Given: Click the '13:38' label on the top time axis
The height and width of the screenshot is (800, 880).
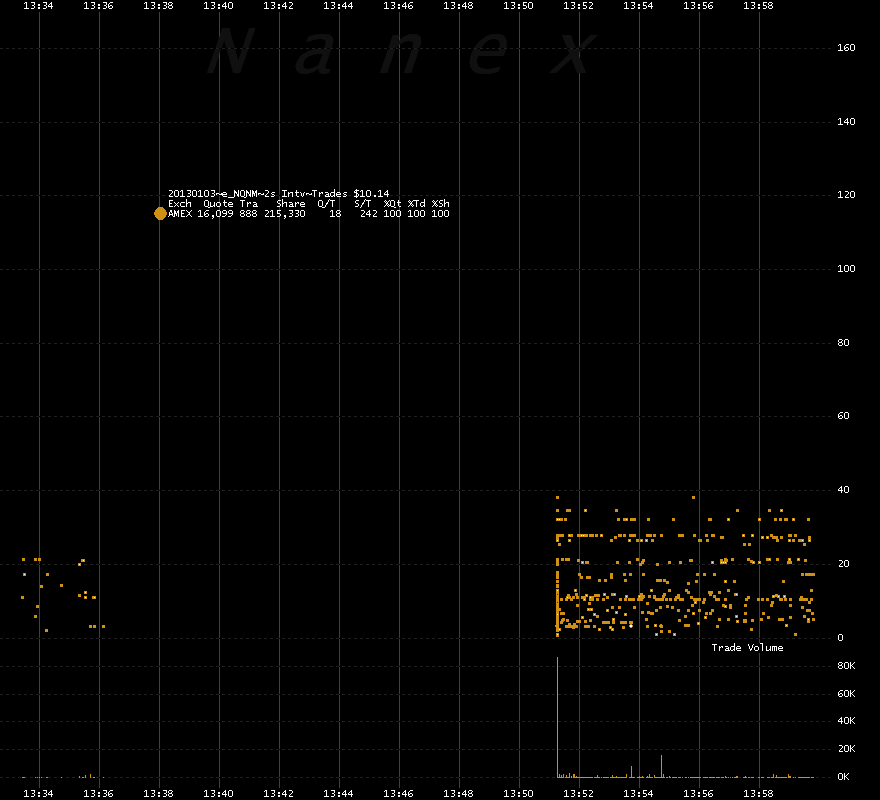Looking at the screenshot, I should click(x=158, y=6).
